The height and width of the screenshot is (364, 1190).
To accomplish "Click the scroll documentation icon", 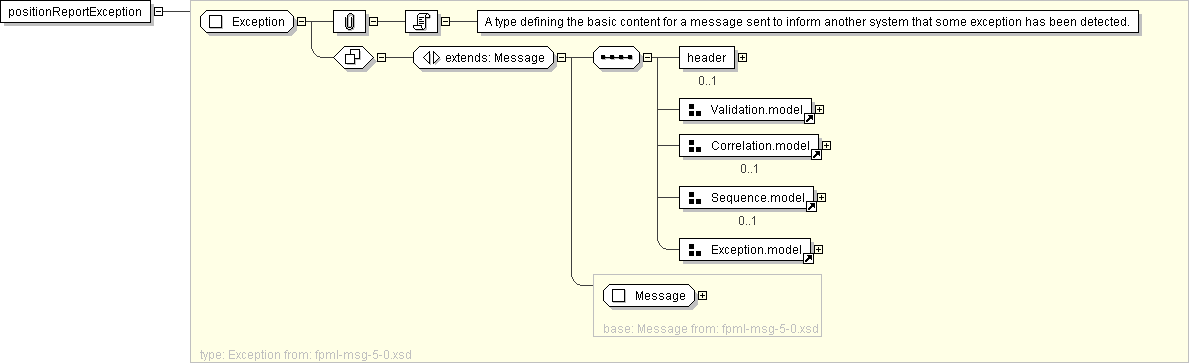I will (421, 21).
